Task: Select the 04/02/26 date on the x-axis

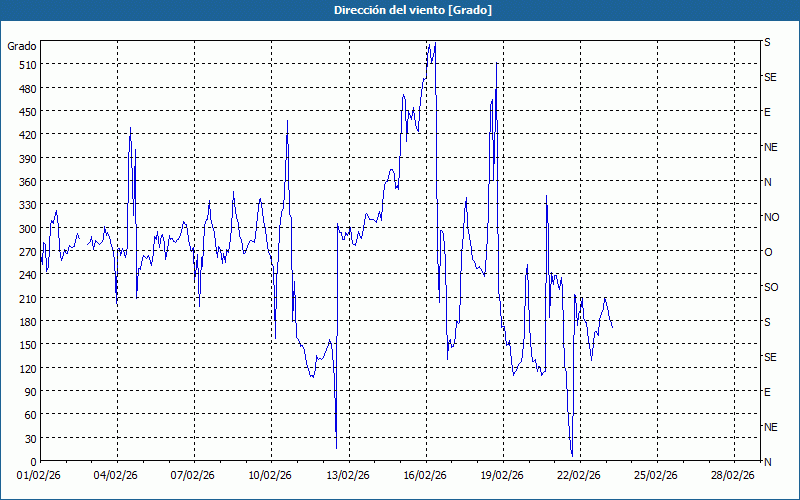Action: pos(116,476)
